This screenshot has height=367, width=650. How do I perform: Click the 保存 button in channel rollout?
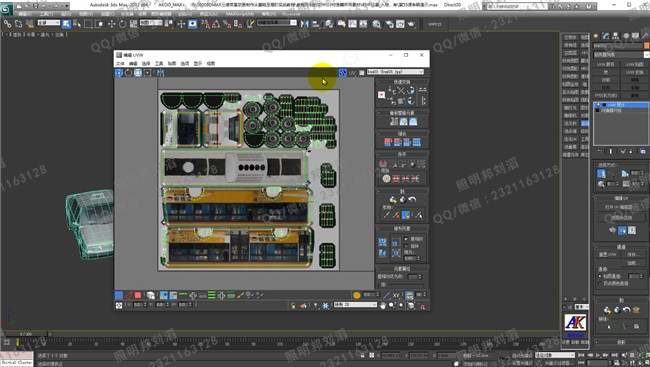coord(632,255)
